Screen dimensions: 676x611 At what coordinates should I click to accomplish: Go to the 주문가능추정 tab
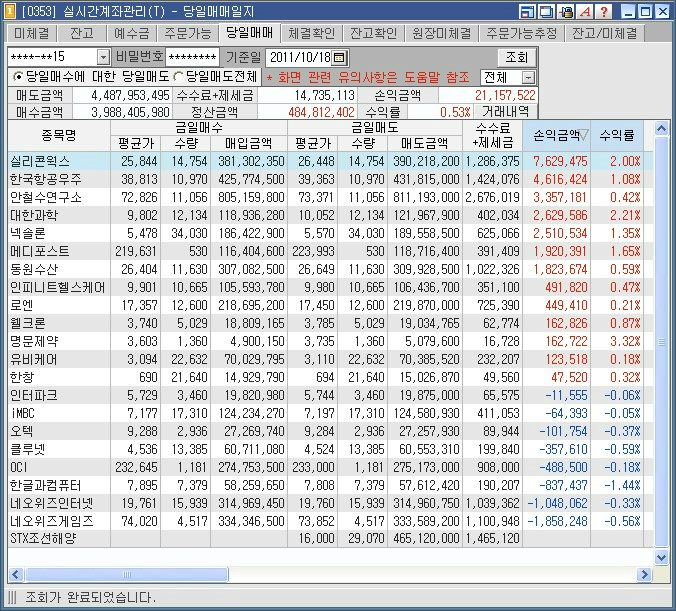pyautogui.click(x=521, y=34)
